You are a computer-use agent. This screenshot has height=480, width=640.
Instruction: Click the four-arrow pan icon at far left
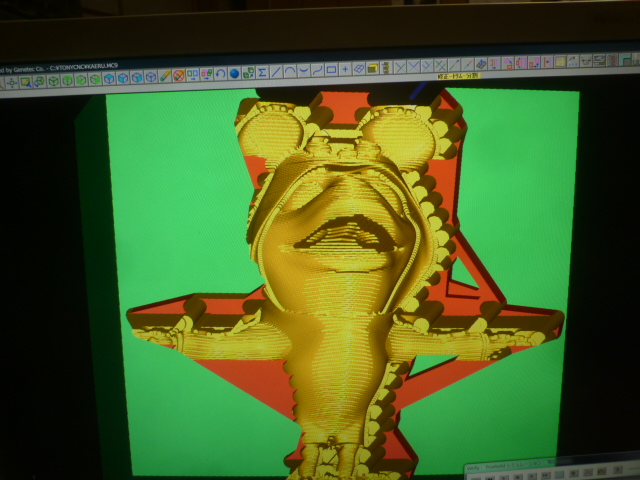click(x=11, y=81)
